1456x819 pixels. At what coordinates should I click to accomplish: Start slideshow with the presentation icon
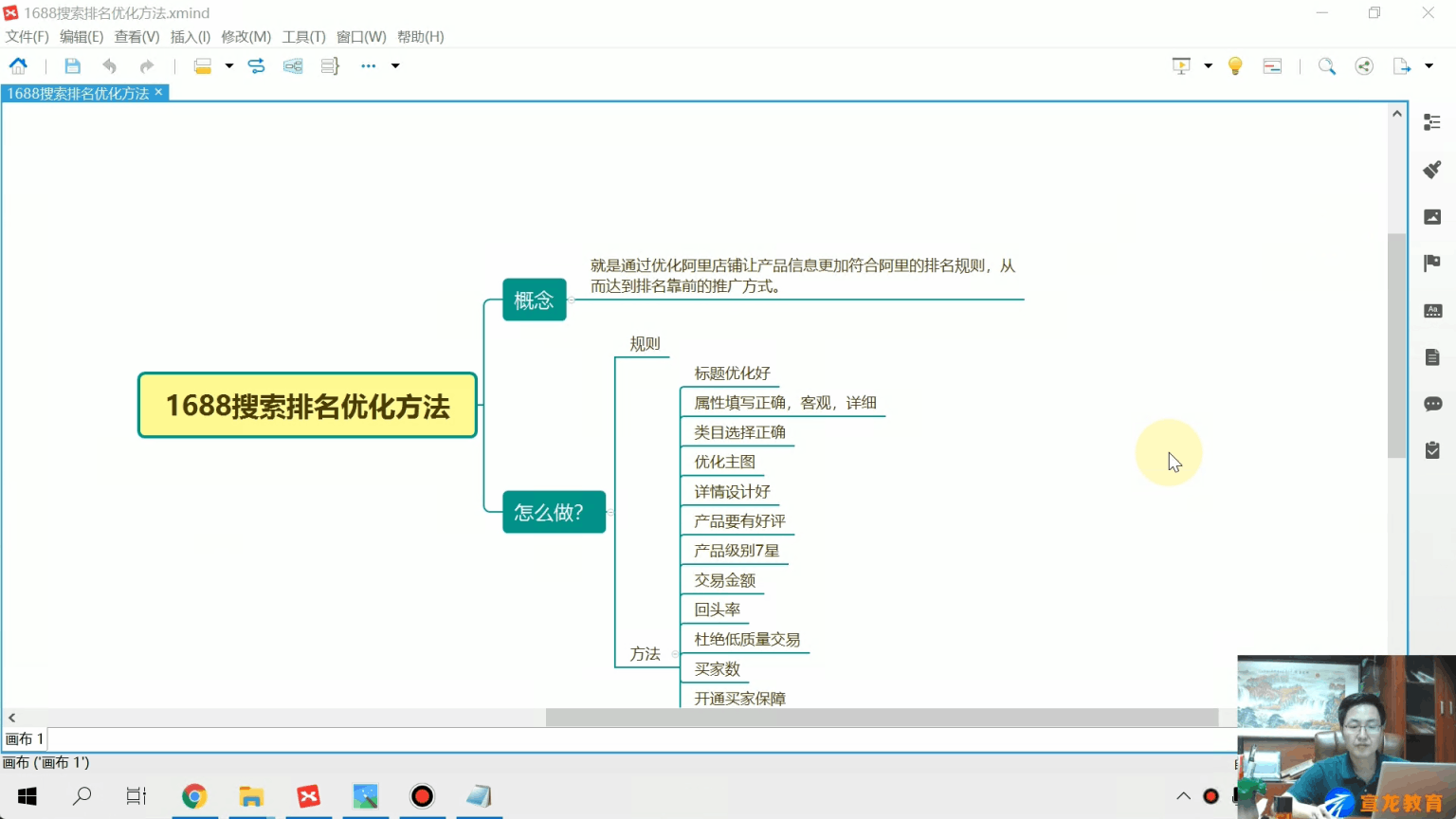tap(1181, 65)
